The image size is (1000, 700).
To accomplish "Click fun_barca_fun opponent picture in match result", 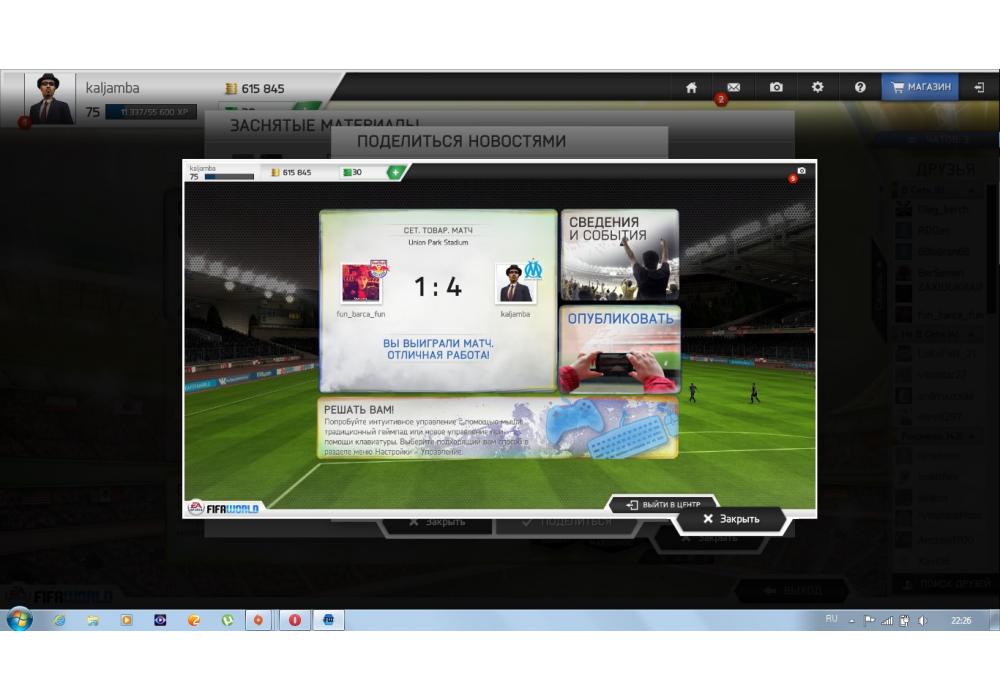I will pyautogui.click(x=361, y=284).
